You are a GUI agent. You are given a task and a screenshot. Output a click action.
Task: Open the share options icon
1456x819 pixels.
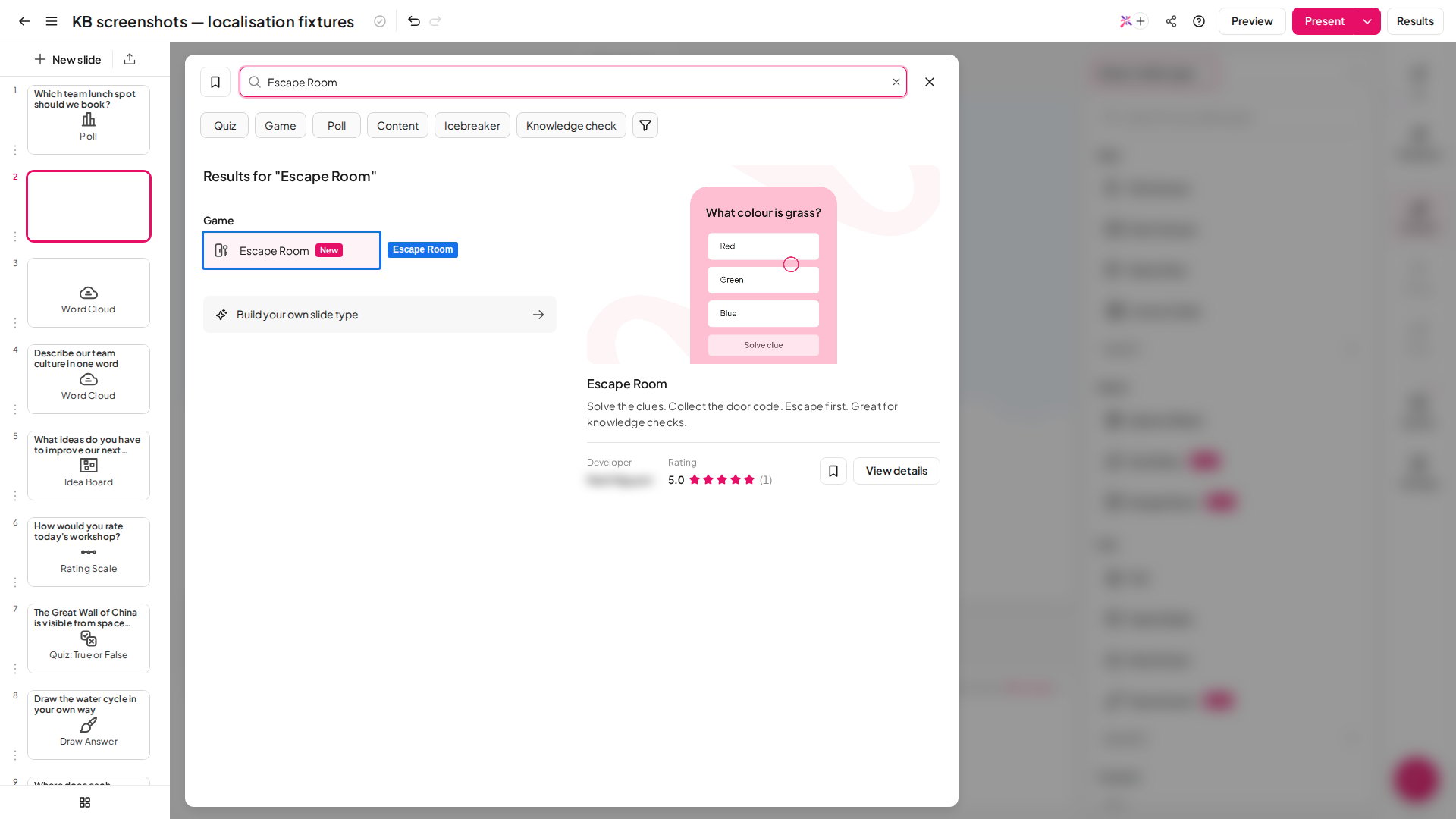1171,21
